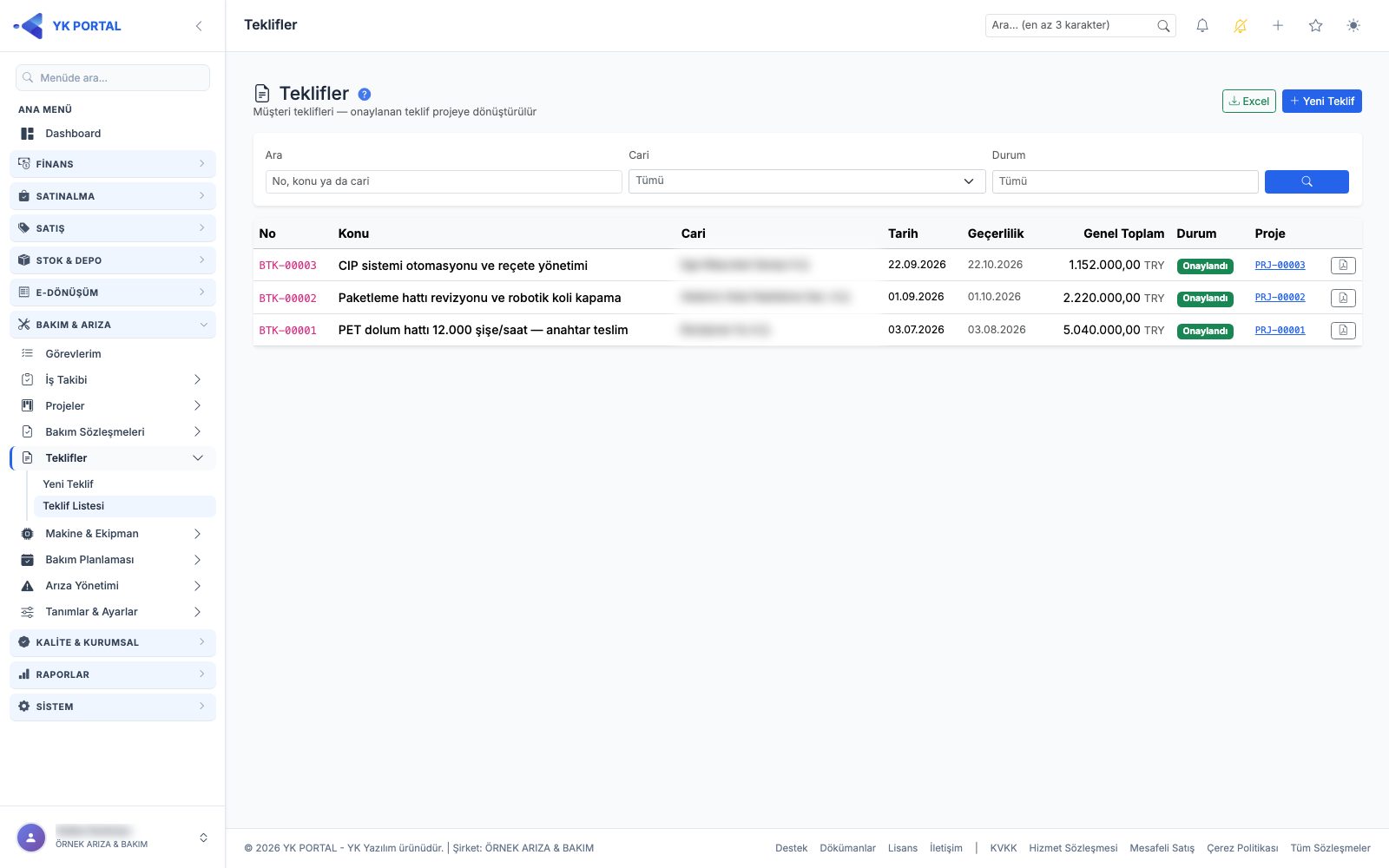Click the Yeni Teklif blue button

[x=1322, y=102]
